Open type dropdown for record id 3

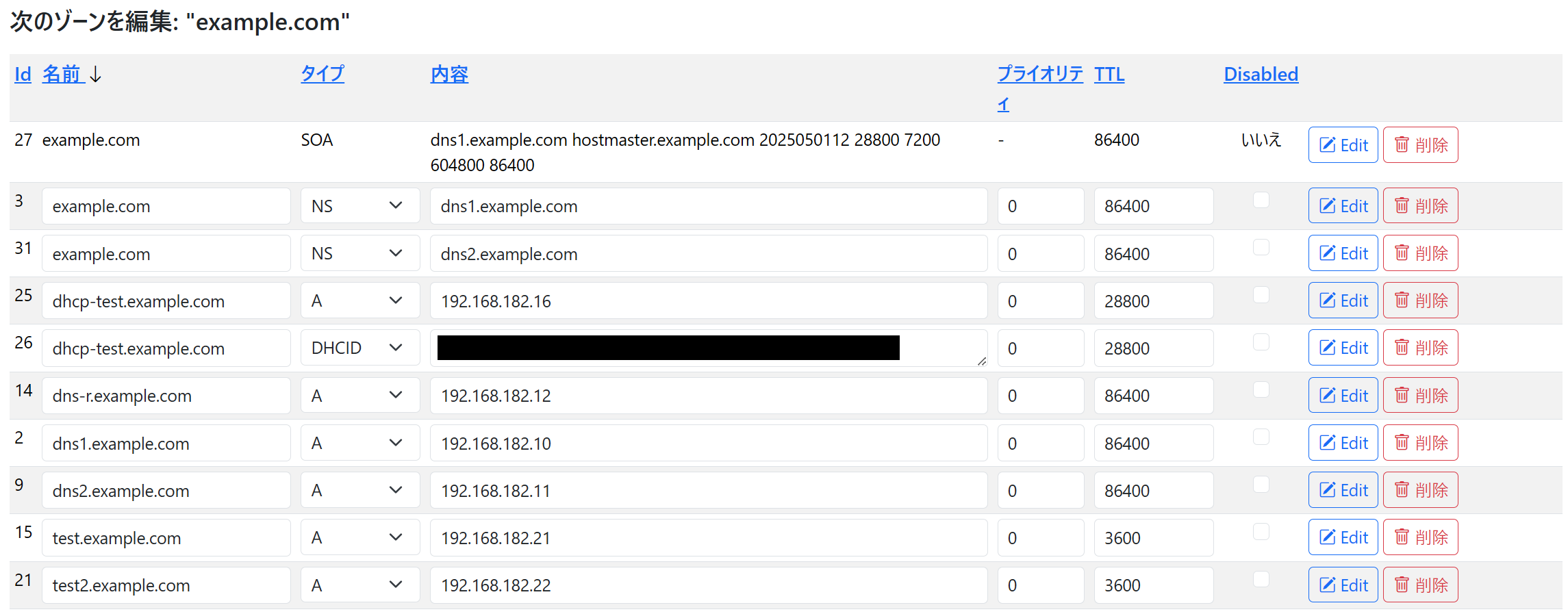pos(360,205)
